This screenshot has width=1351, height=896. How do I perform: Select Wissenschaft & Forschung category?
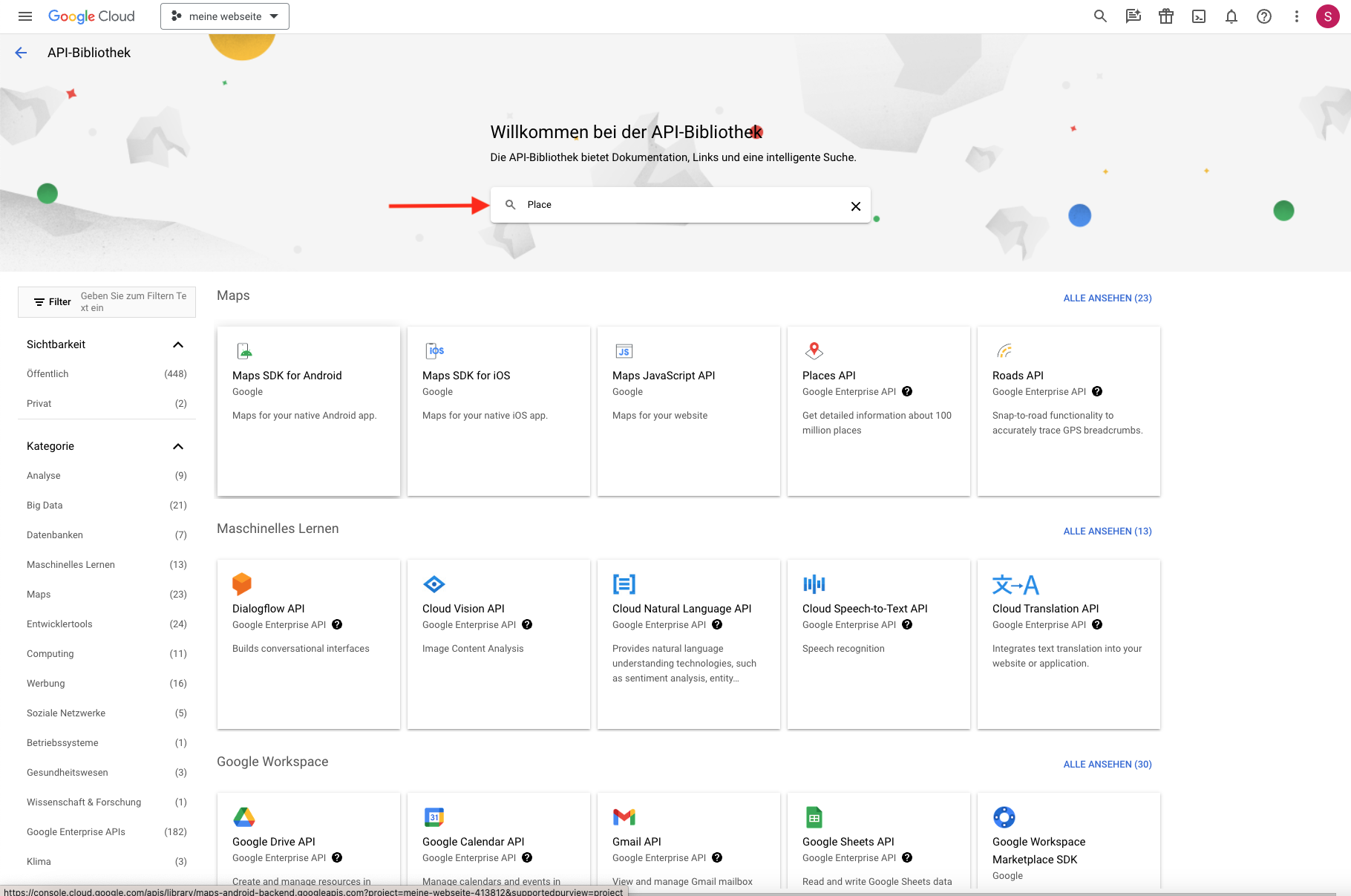pyautogui.click(x=107, y=802)
